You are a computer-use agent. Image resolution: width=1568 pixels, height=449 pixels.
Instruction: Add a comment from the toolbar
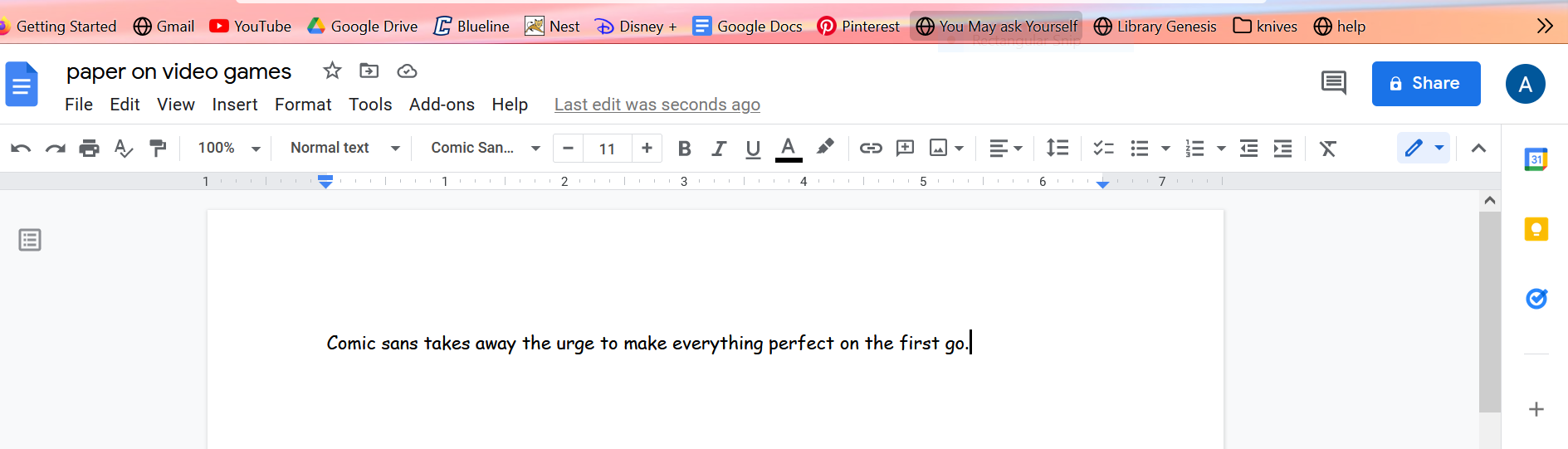906,149
